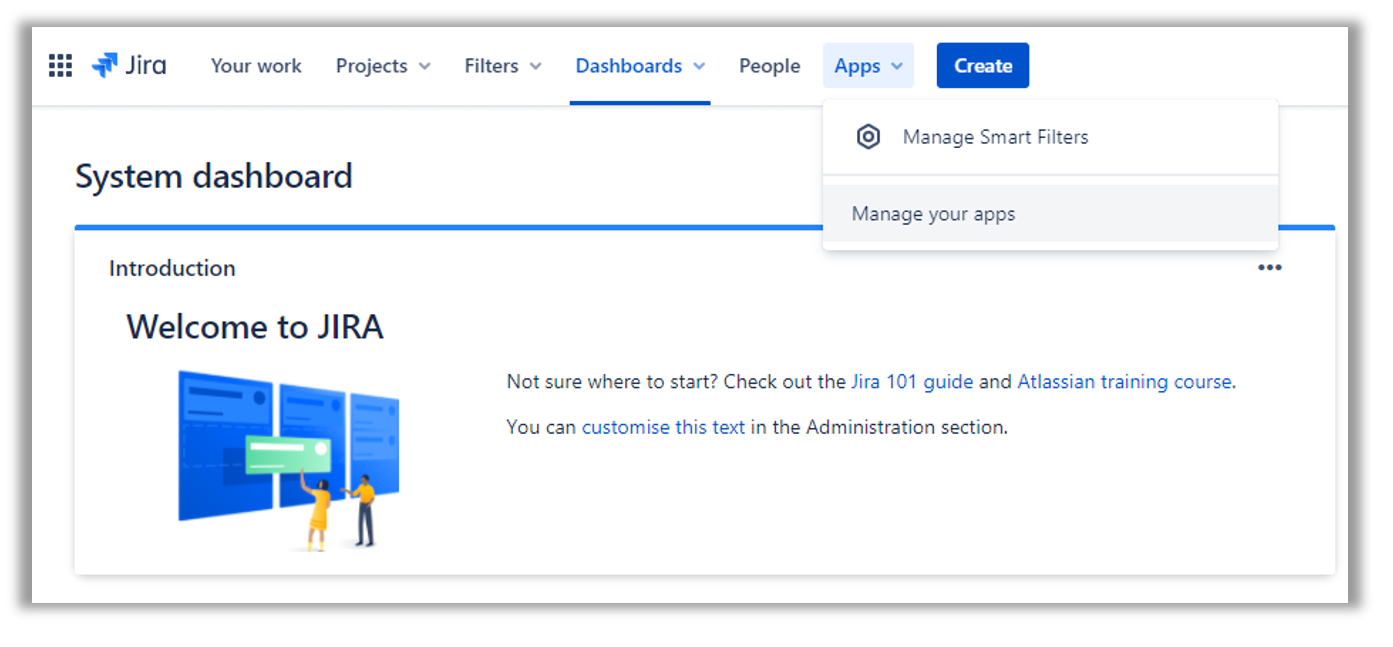
Task: Collapse the Apps dropdown menu
Action: coord(868,66)
